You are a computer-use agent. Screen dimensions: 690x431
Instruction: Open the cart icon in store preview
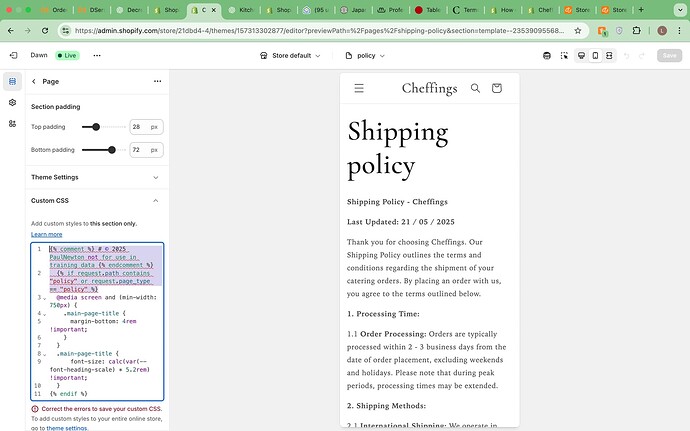(x=497, y=88)
